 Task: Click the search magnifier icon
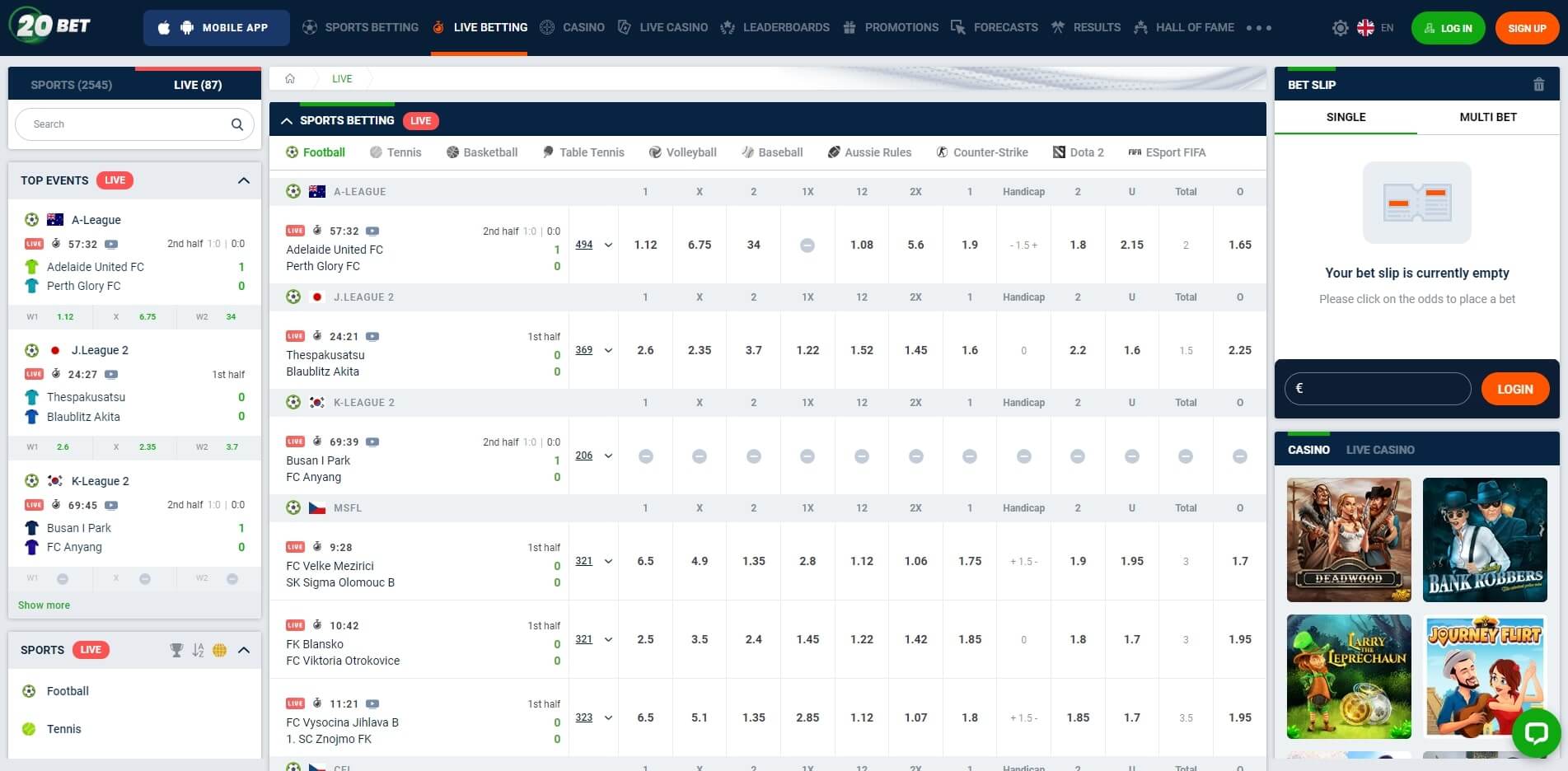point(237,124)
